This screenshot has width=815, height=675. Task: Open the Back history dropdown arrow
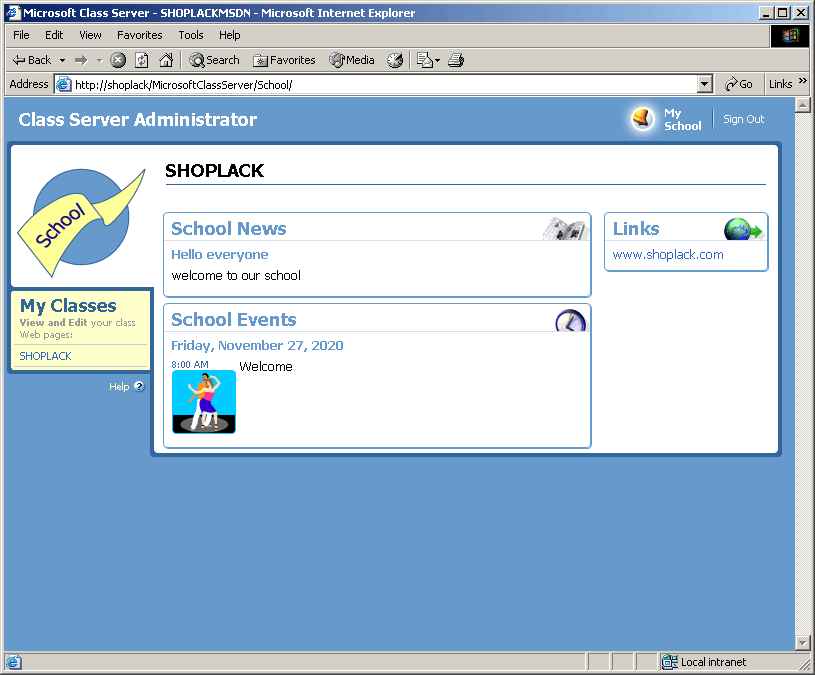point(62,60)
